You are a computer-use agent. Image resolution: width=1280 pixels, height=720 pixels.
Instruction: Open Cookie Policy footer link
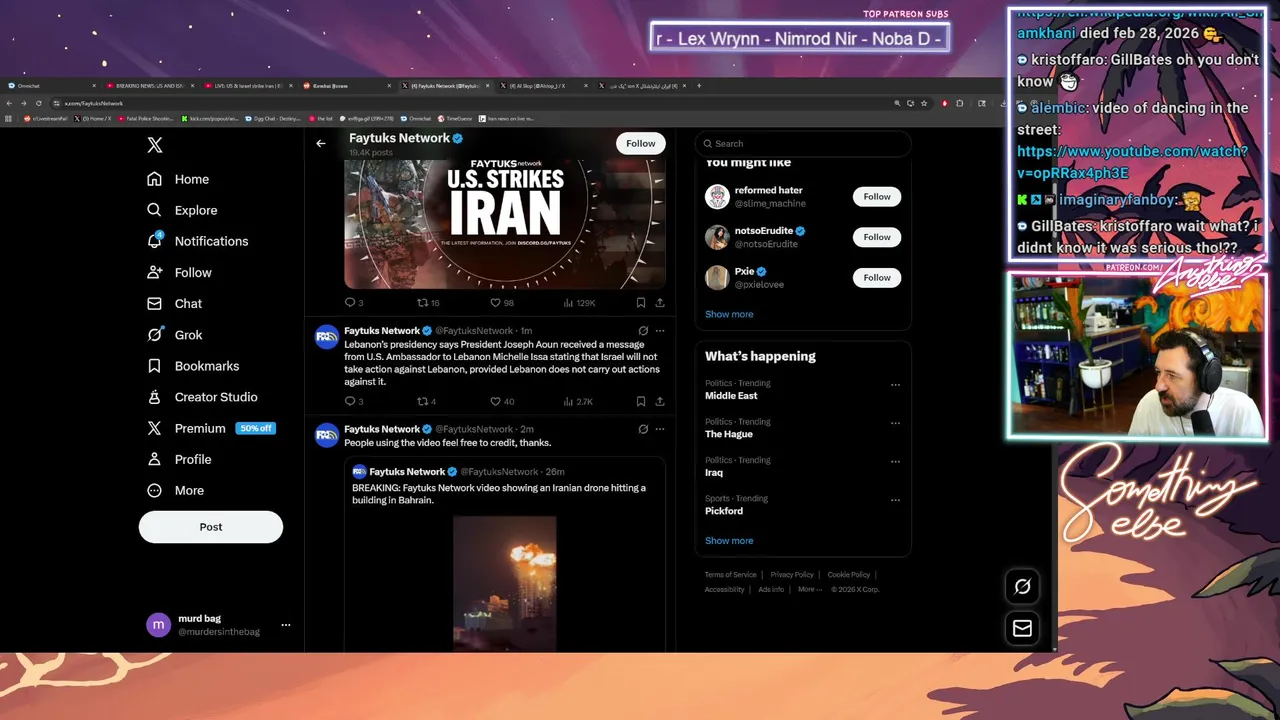point(849,575)
